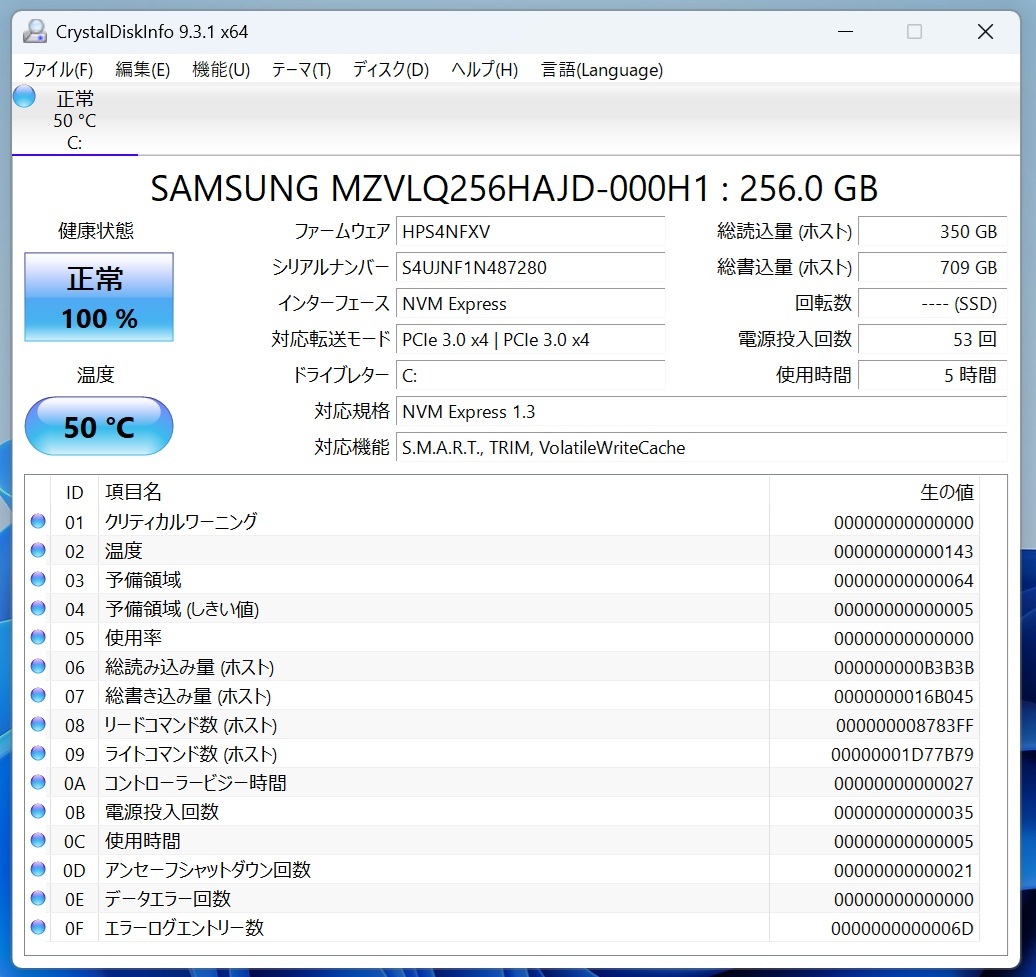This screenshot has width=1036, height=977.
Task: Click the drive letter field C:
Action: pyautogui.click(x=531, y=376)
